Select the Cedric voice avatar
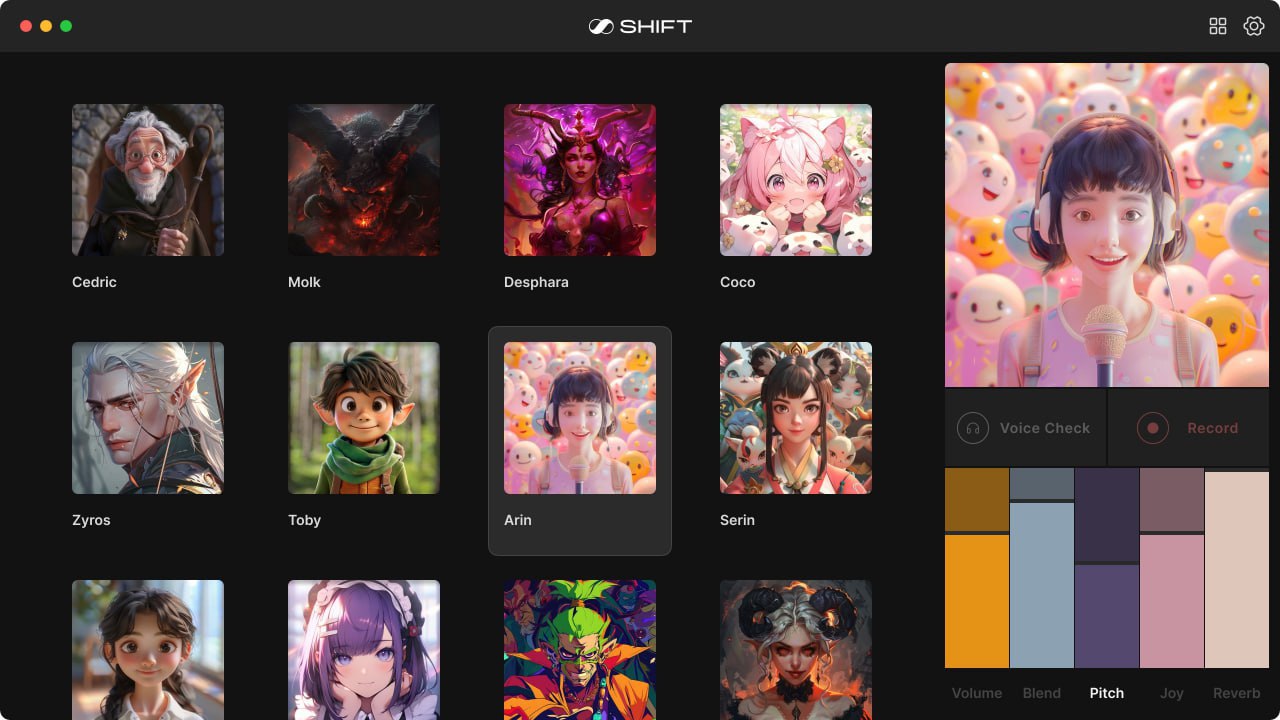1280x720 pixels. pyautogui.click(x=148, y=180)
